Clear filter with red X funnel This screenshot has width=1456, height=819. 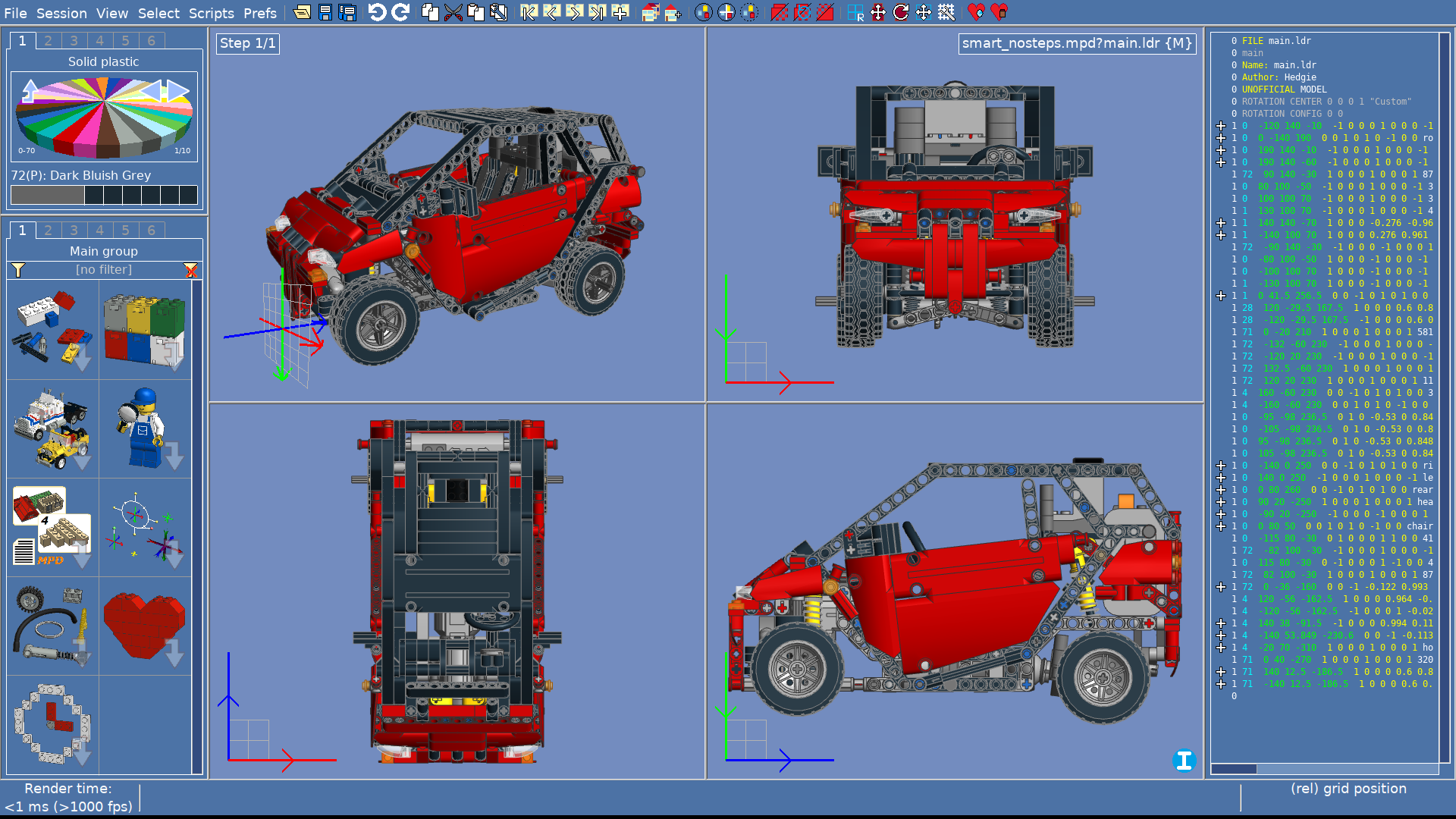(x=190, y=270)
